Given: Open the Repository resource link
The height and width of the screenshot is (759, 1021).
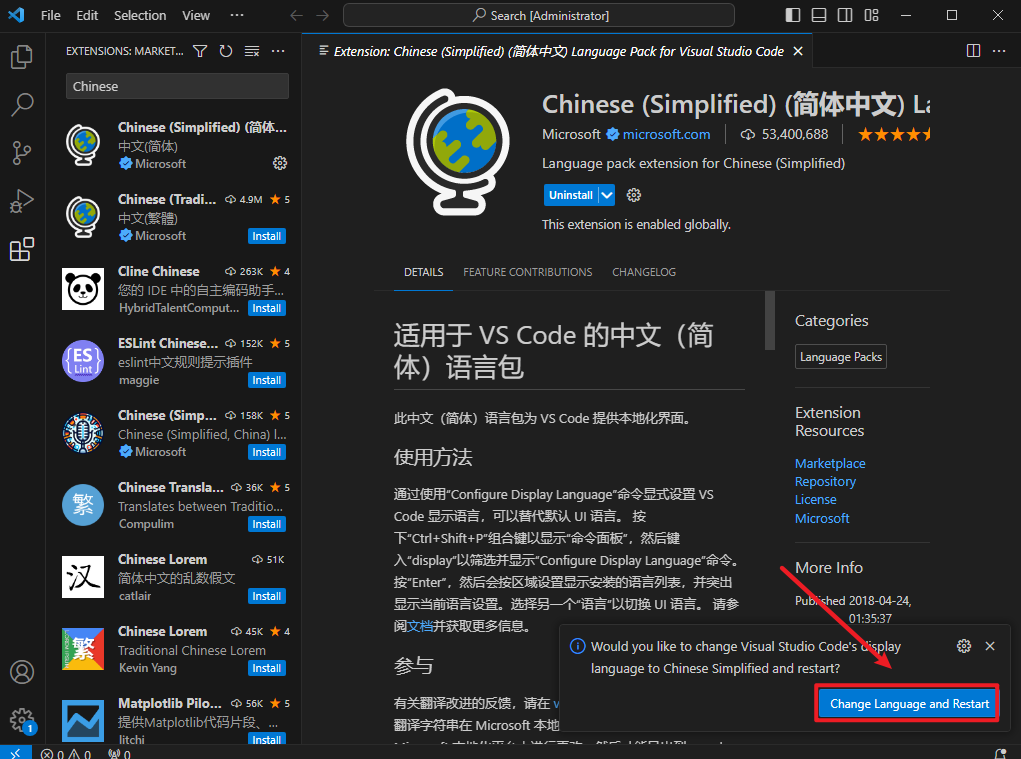Looking at the screenshot, I should click(x=825, y=482).
